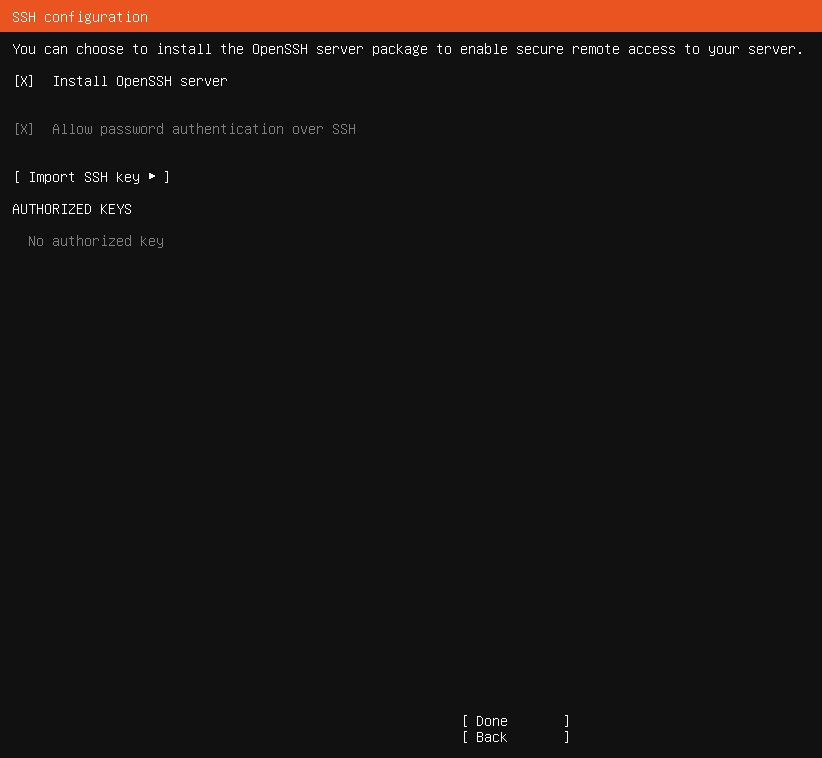822x758 pixels.
Task: Click the AUTHORIZED KEYS heading
Action: 72,209
